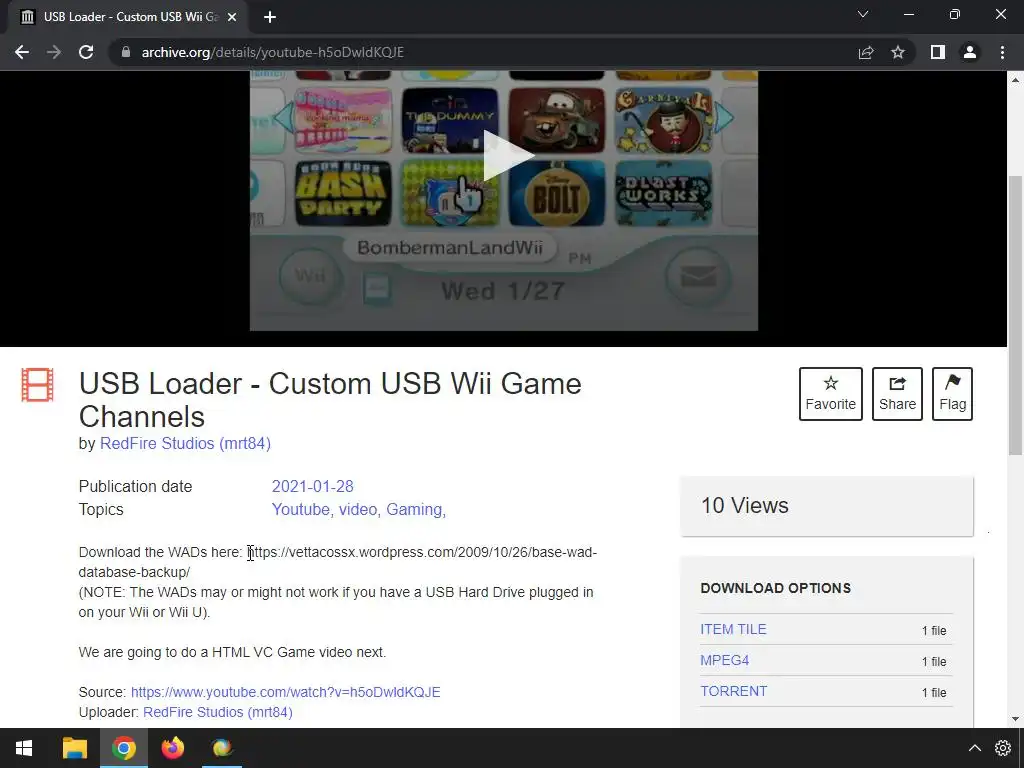
Task: Open RedFire Studios (mrt84) author link
Action: click(185, 443)
